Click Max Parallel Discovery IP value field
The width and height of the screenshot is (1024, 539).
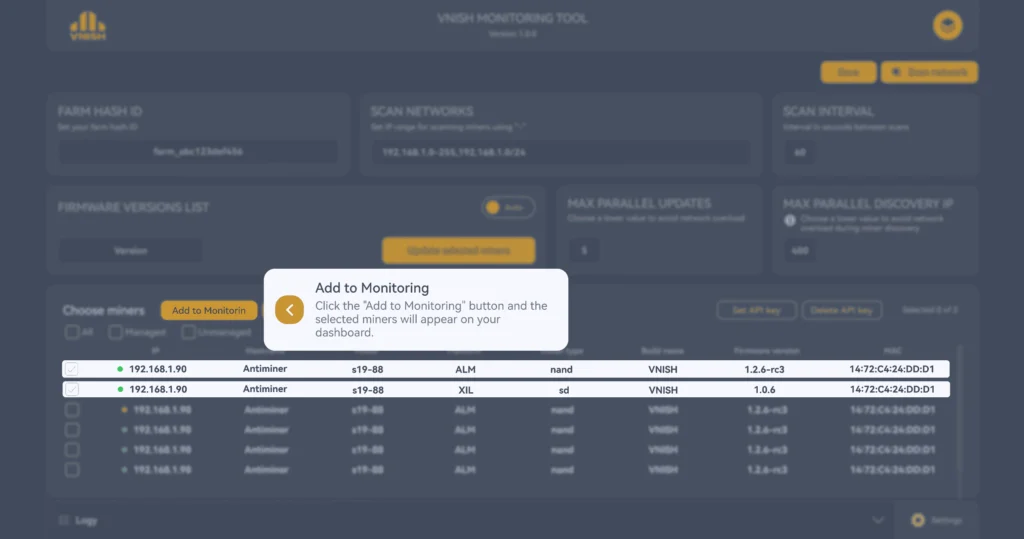point(800,250)
